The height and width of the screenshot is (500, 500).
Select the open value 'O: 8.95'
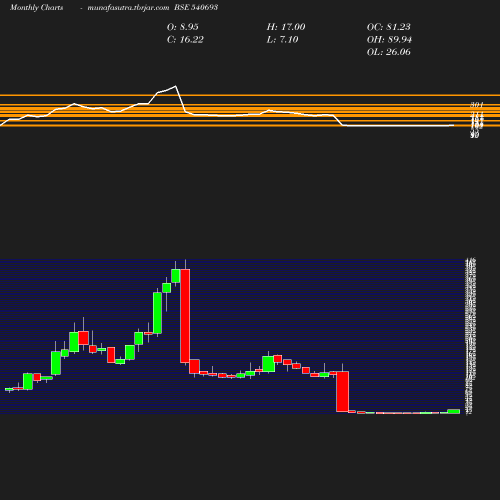click(x=183, y=27)
